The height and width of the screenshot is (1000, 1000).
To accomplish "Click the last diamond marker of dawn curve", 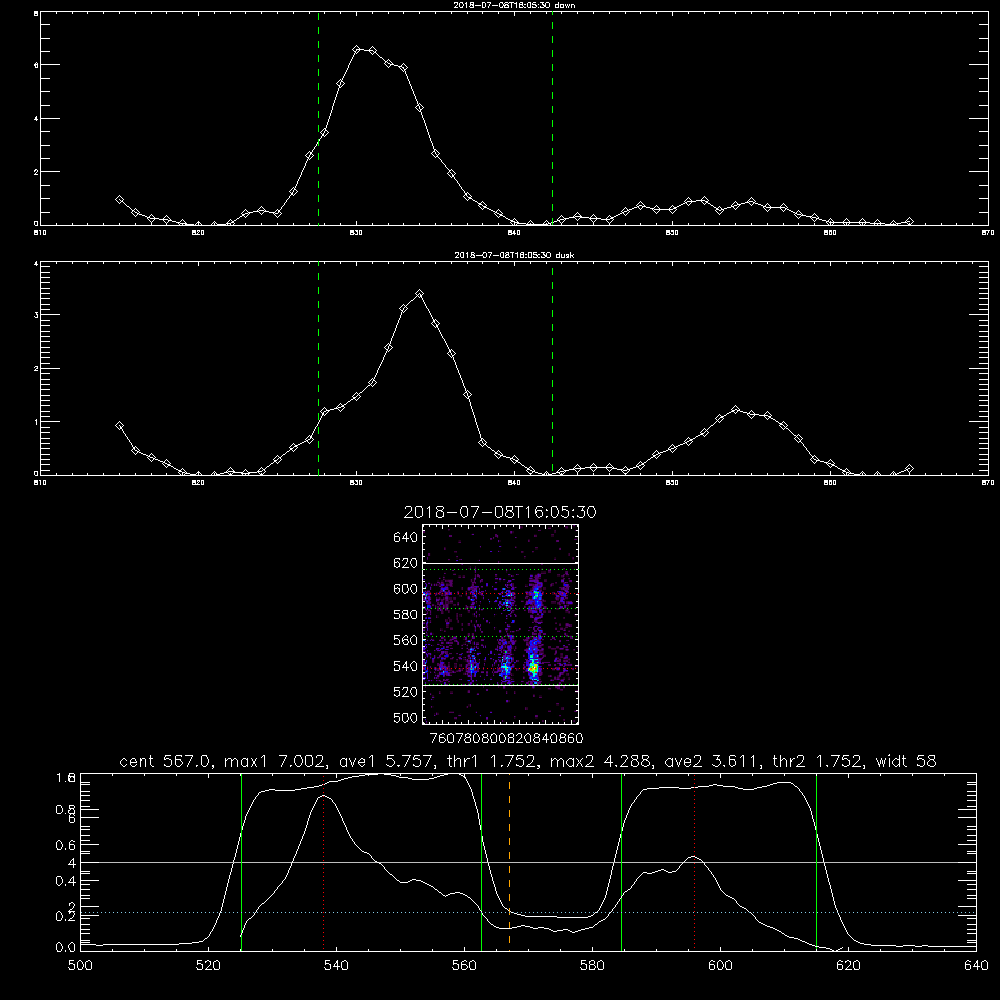I will 909,221.
